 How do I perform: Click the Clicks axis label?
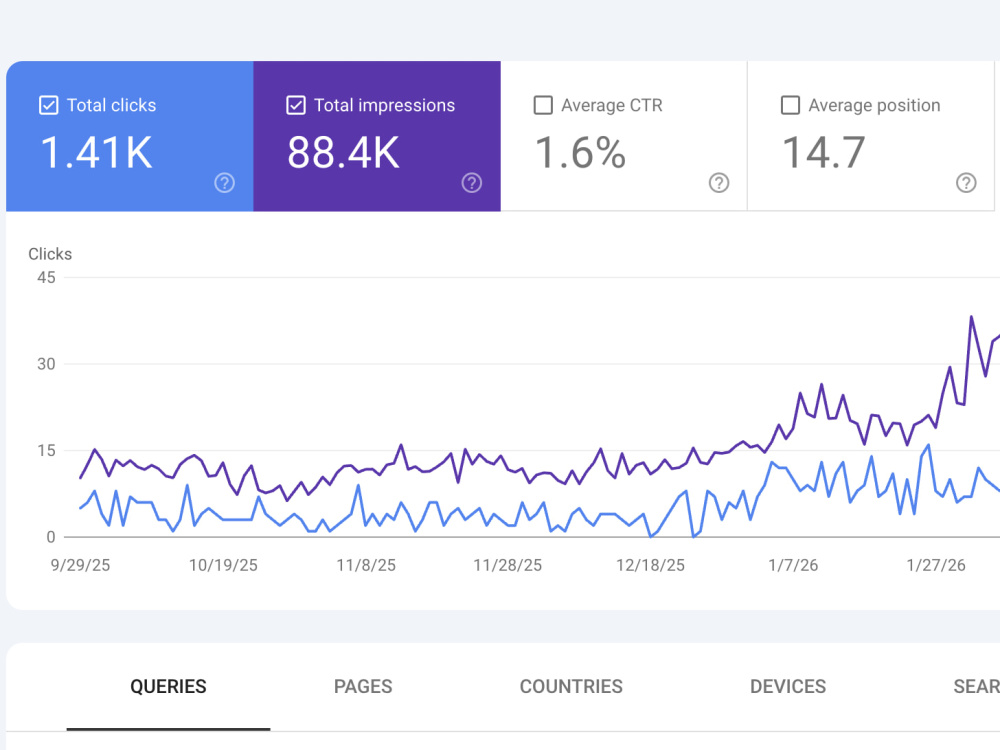pos(50,254)
